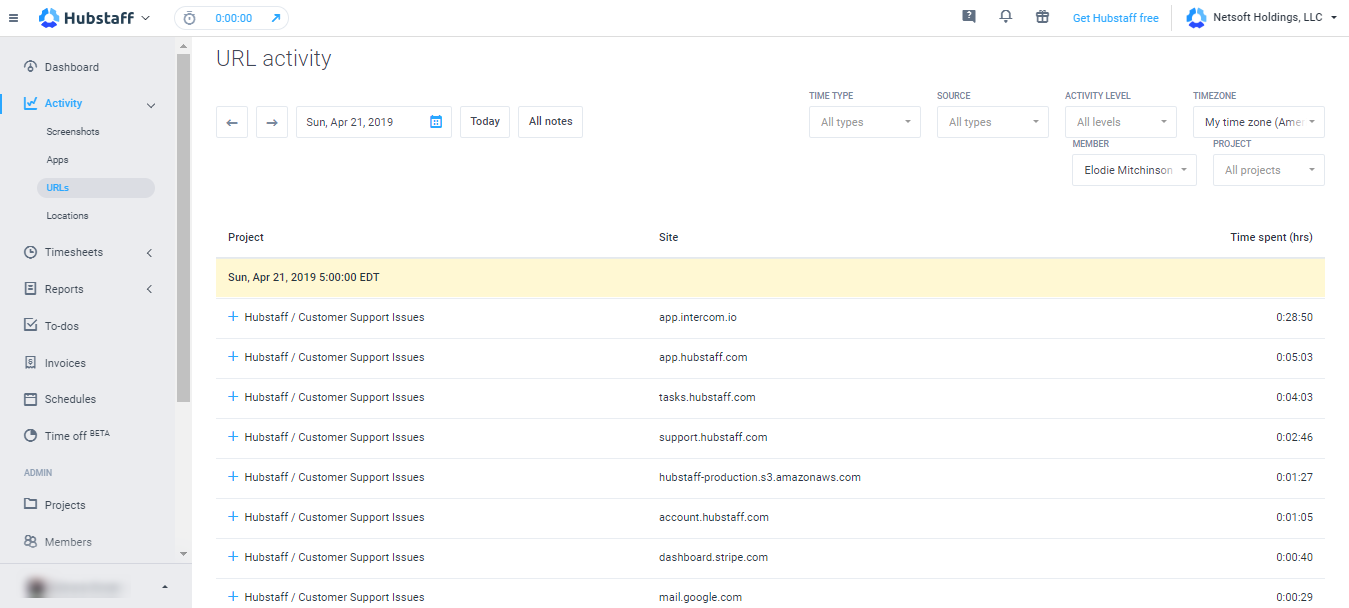Click the Members people icon
This screenshot has height=608, width=1349.
(x=30, y=542)
